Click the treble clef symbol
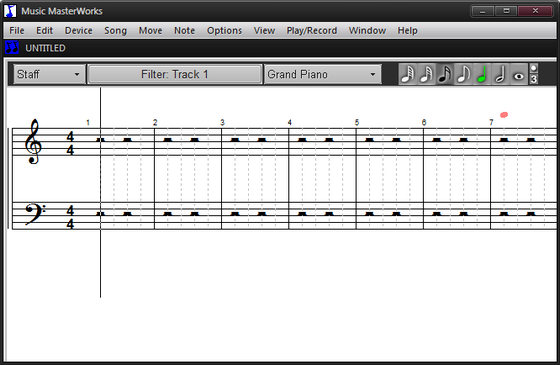Image resolution: width=560 pixels, height=365 pixels. (33, 142)
